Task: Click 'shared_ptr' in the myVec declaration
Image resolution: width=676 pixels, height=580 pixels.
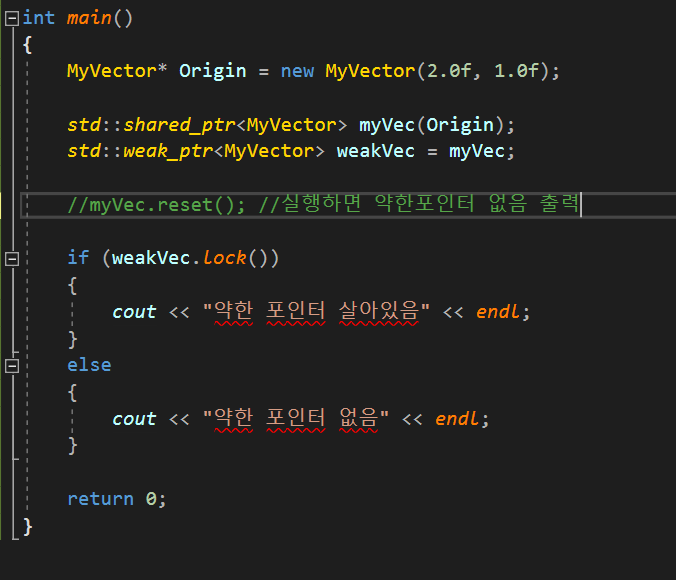Action: pos(179,125)
